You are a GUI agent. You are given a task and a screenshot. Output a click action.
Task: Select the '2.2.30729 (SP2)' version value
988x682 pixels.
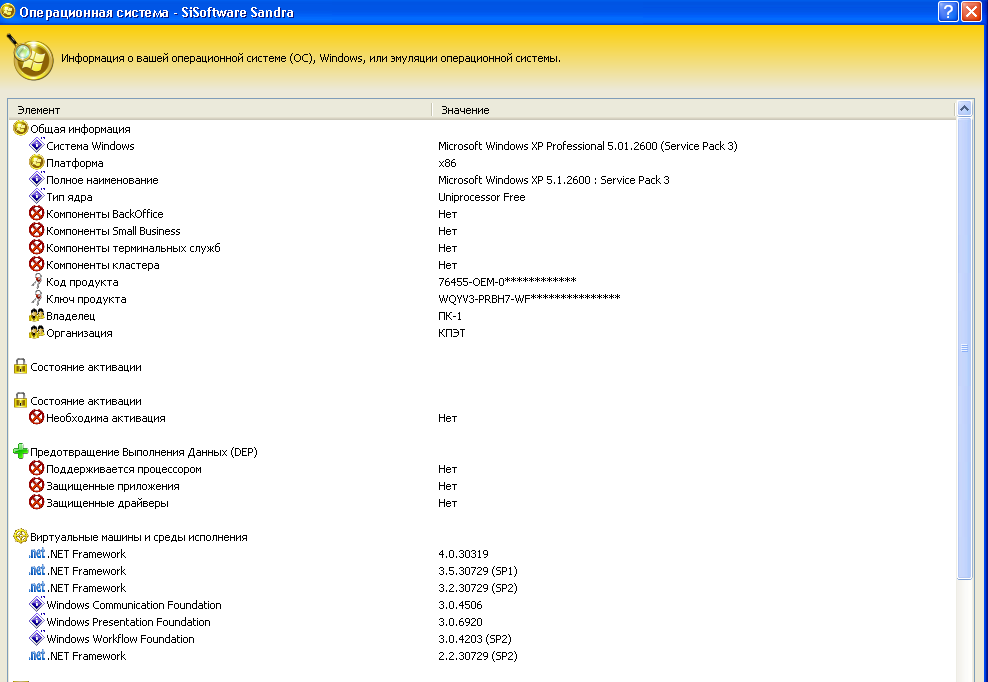pos(478,657)
